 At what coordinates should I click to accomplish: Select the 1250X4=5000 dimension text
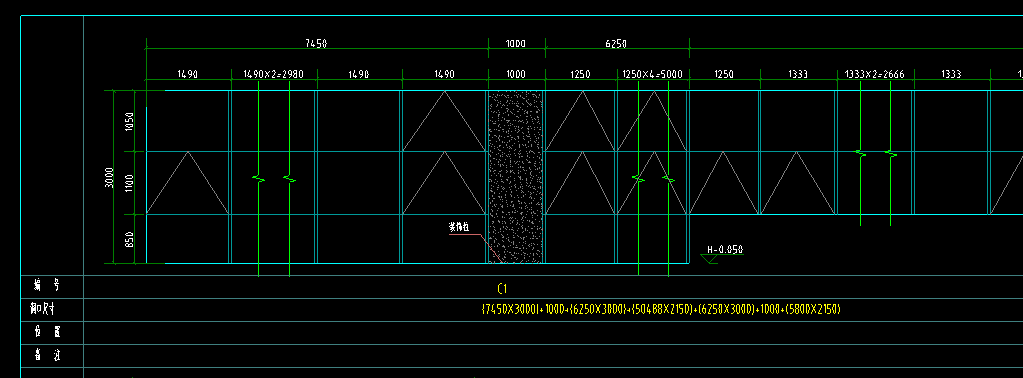(652, 74)
